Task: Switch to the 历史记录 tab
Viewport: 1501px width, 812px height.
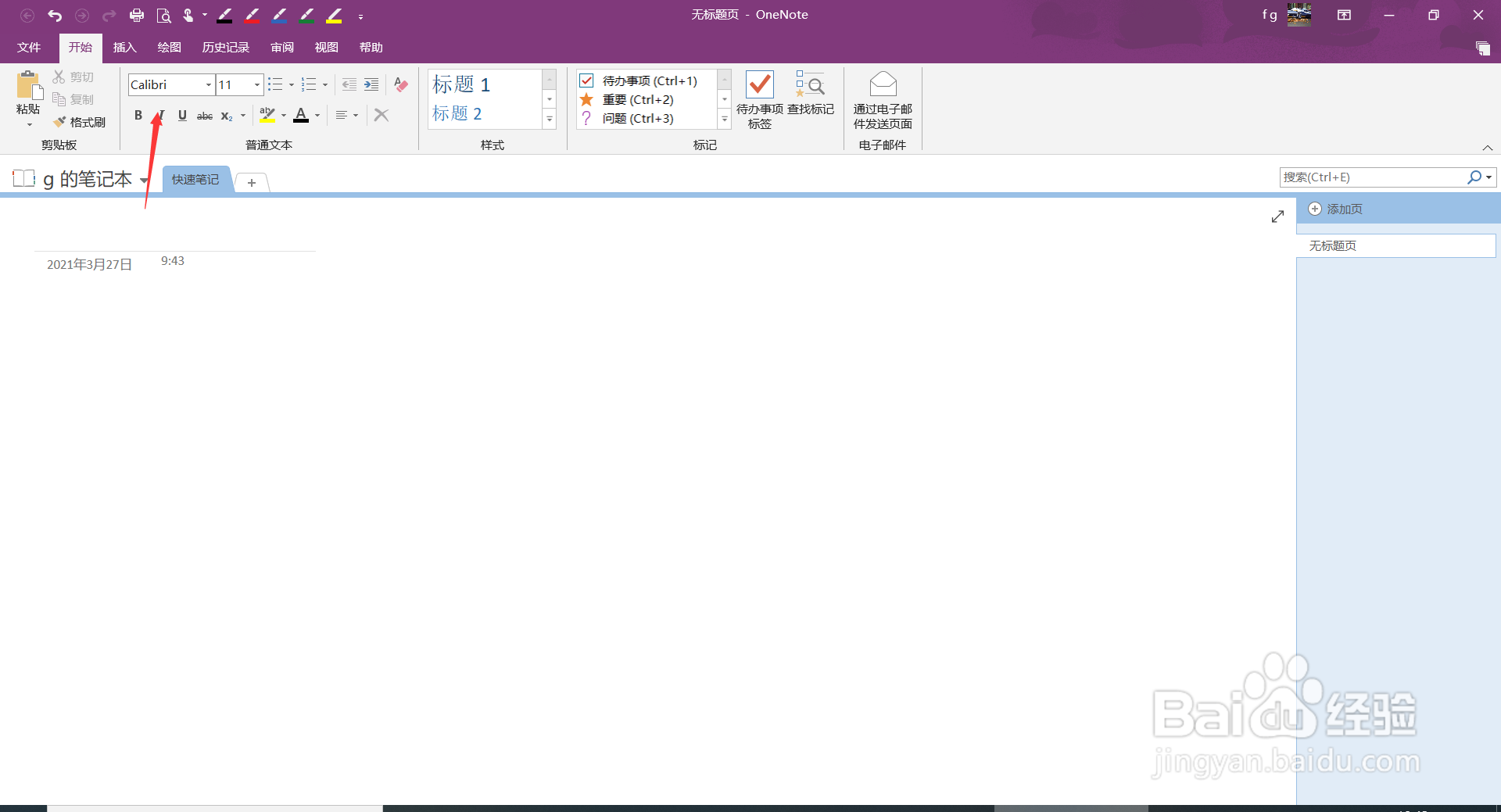Action: click(x=226, y=48)
